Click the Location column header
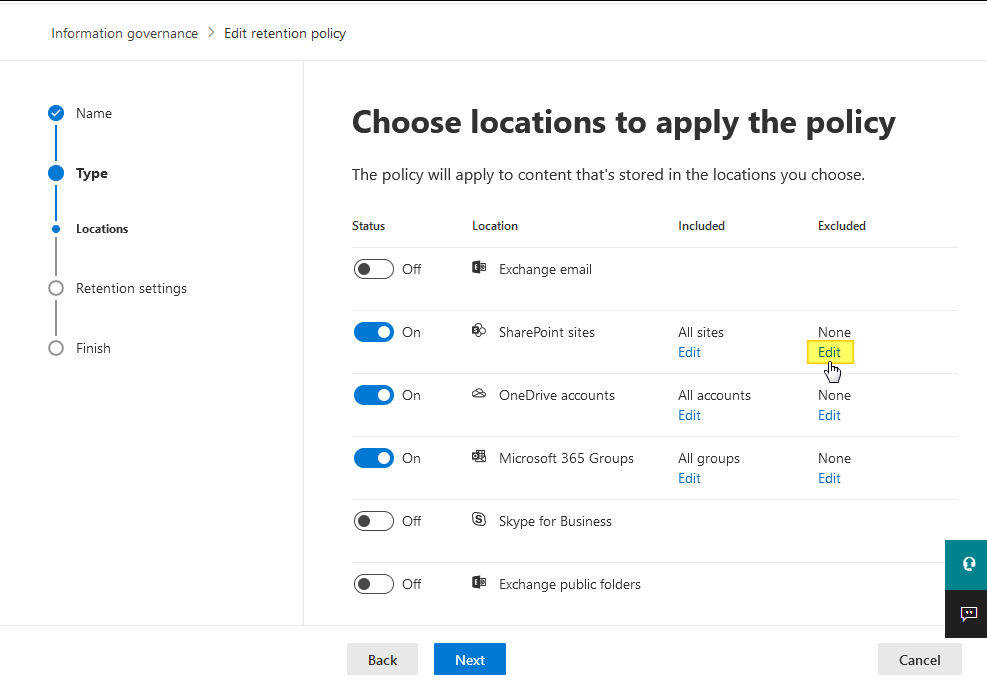This screenshot has height=685, width=987. pyautogui.click(x=495, y=226)
